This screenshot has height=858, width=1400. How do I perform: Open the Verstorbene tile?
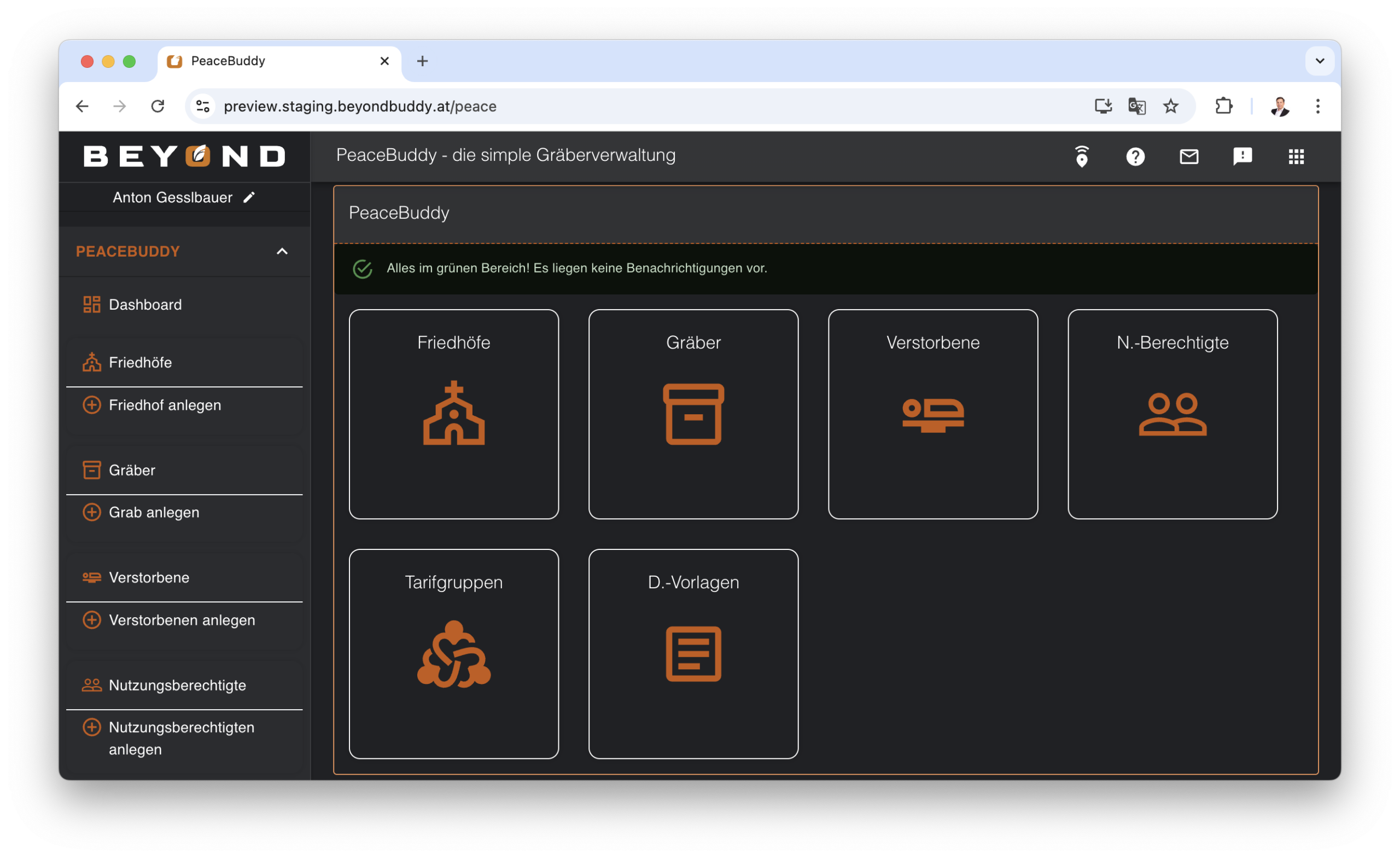(932, 414)
